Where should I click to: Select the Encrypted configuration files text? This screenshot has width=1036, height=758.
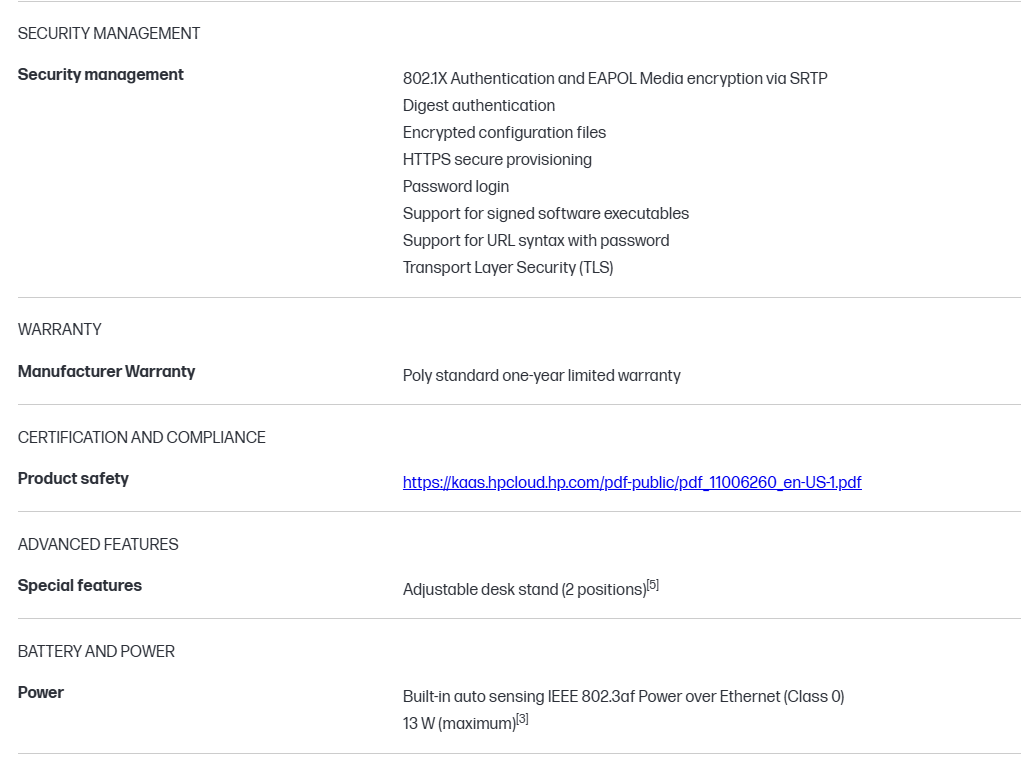(504, 132)
